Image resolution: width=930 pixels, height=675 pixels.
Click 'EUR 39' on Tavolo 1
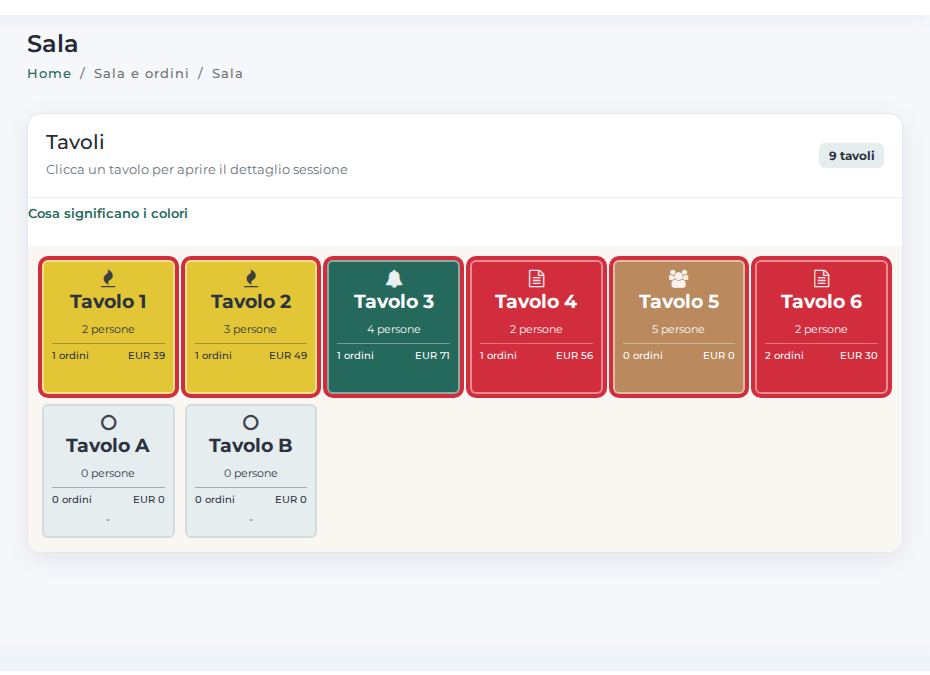(x=146, y=355)
